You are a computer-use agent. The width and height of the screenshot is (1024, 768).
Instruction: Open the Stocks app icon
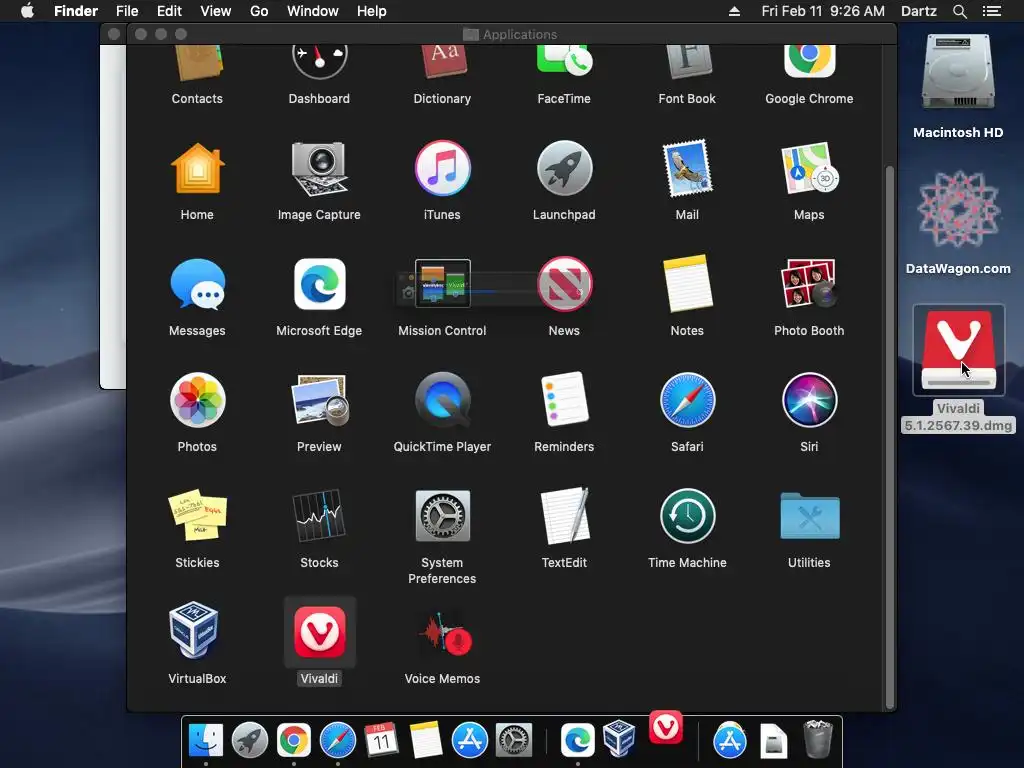click(319, 515)
